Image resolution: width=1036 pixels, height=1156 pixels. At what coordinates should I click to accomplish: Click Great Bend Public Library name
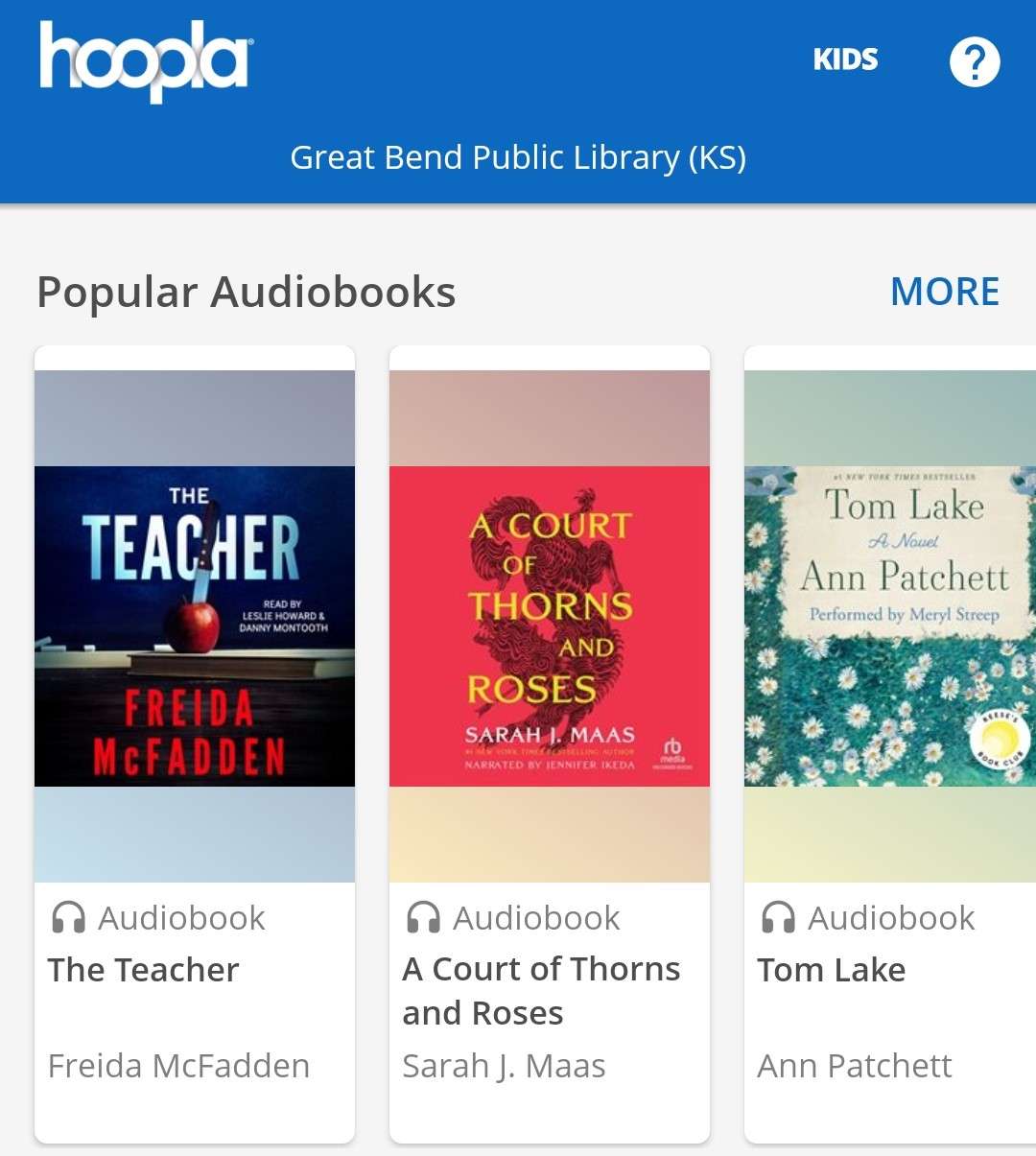[518, 157]
